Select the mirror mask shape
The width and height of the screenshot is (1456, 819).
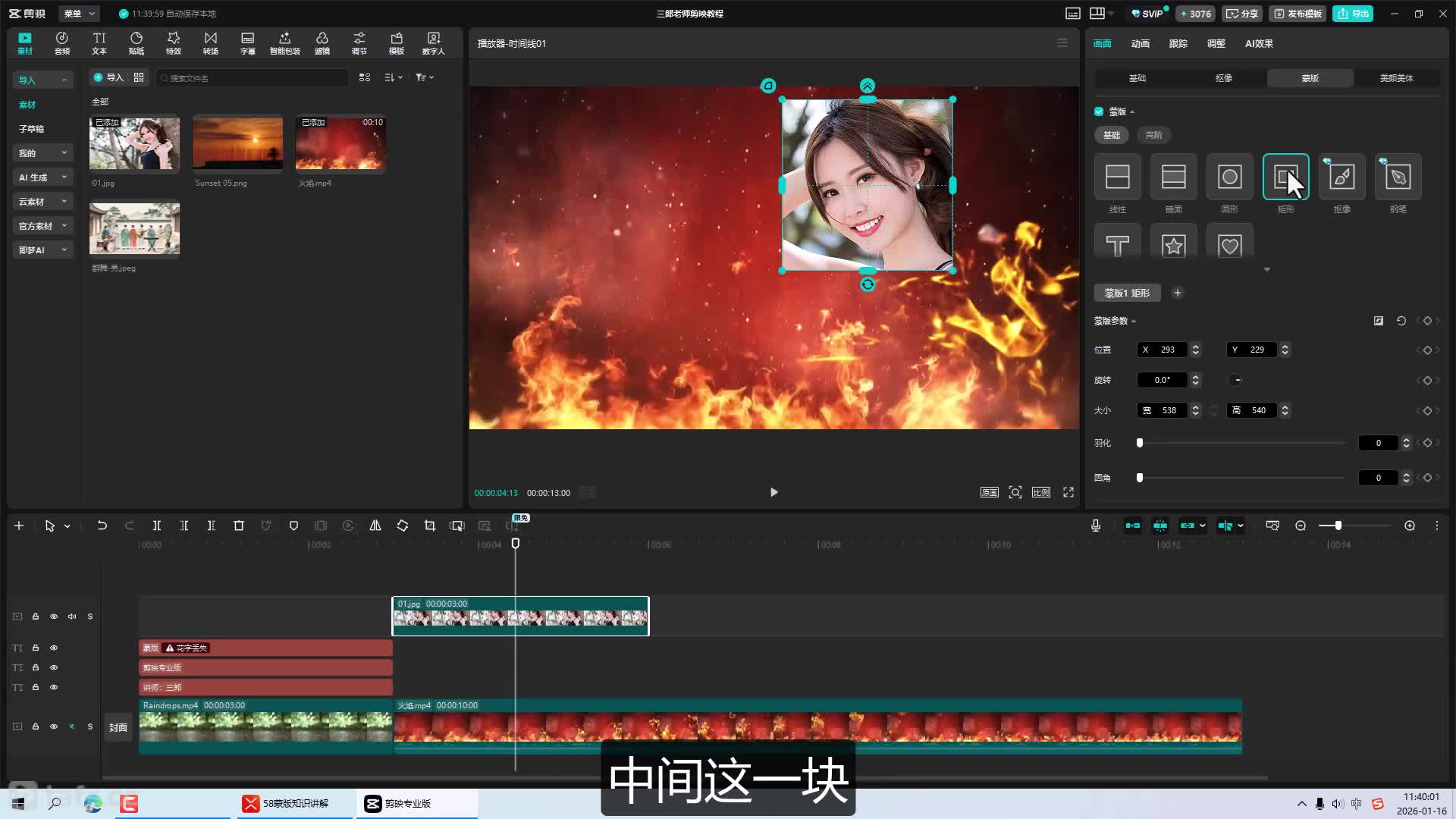[1173, 177]
